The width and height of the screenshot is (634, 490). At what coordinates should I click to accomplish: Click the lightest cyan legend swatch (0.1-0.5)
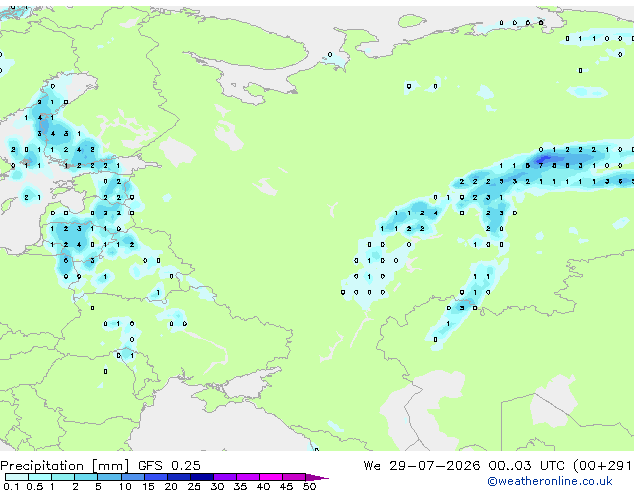17,477
